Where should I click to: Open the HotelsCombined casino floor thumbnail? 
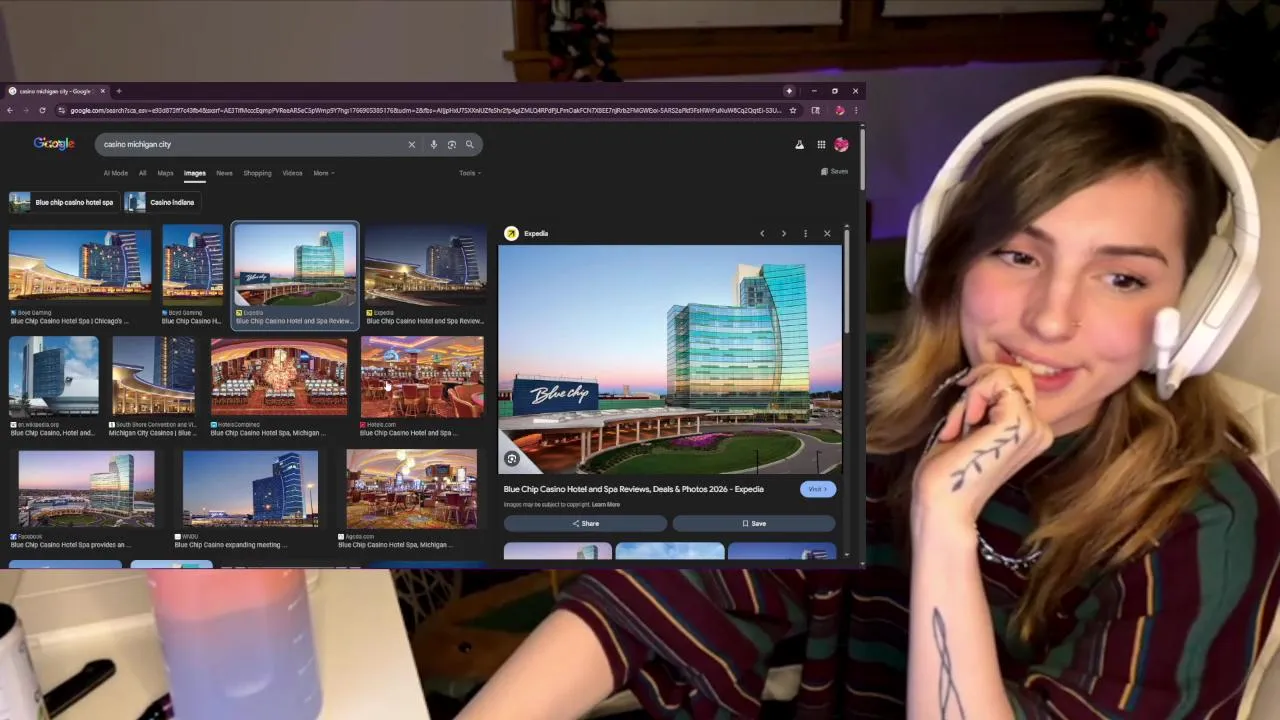[279, 376]
